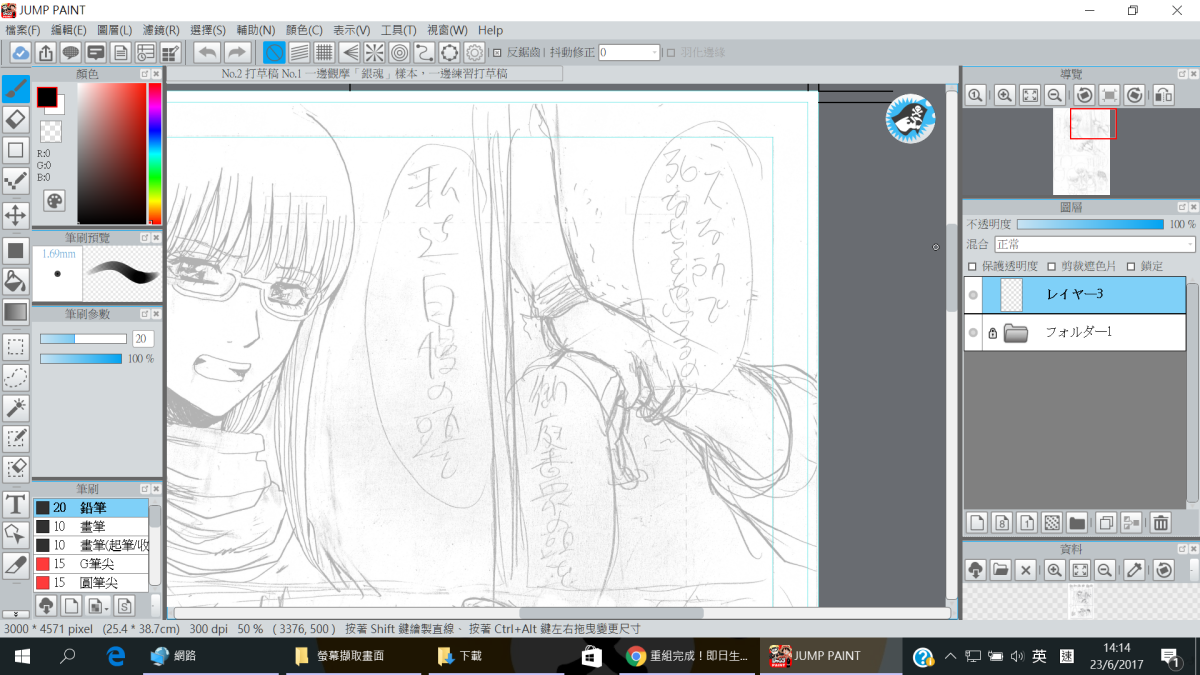Toggle the 保護透明度 checkbox
The height and width of the screenshot is (675, 1200).
pyautogui.click(x=973, y=266)
